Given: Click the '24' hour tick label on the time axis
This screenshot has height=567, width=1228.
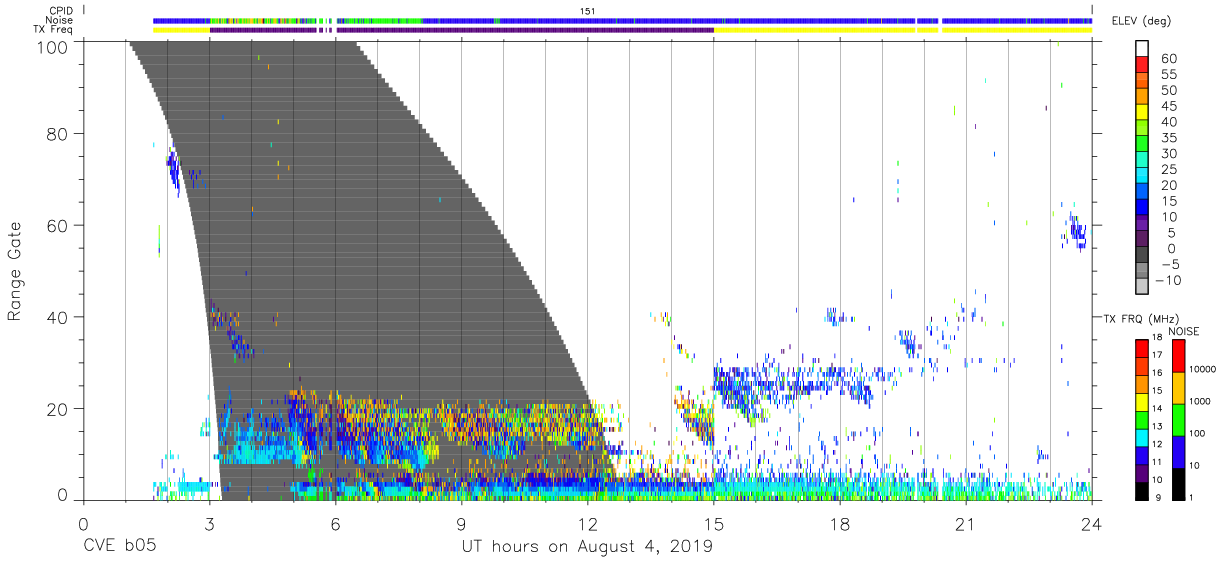Looking at the screenshot, I should coord(1092,522).
